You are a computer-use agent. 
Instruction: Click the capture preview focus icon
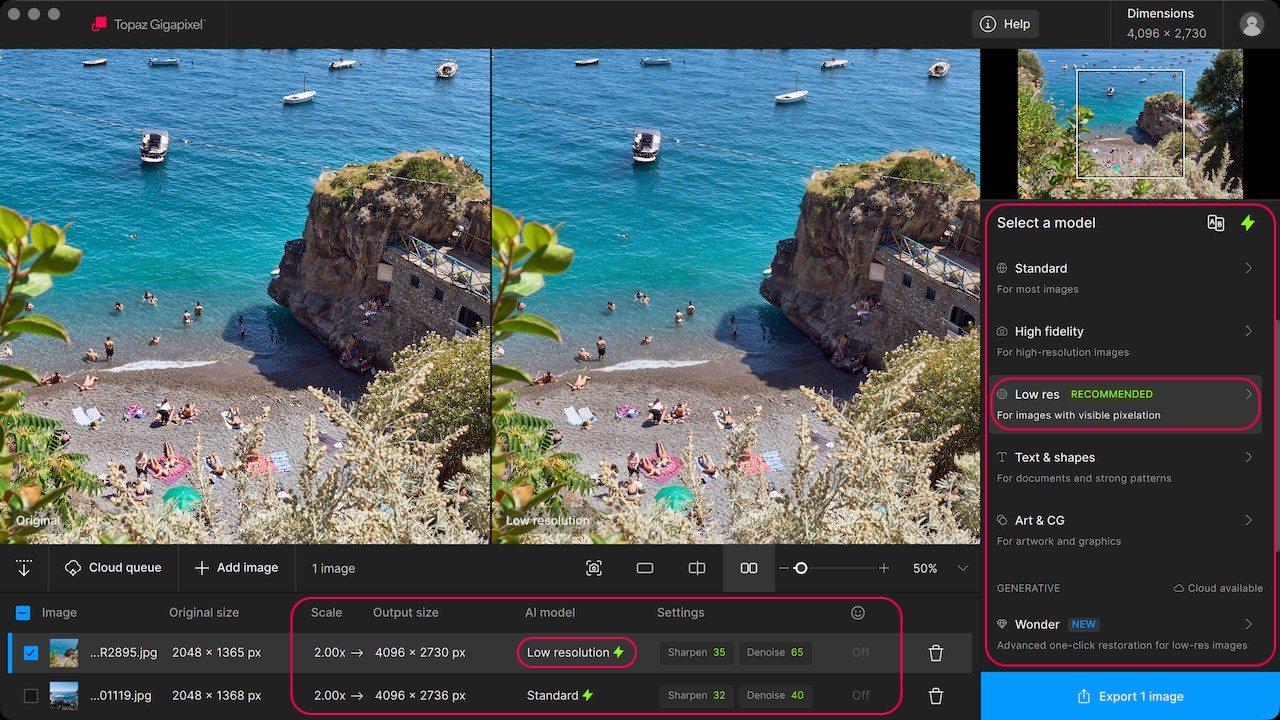point(594,568)
